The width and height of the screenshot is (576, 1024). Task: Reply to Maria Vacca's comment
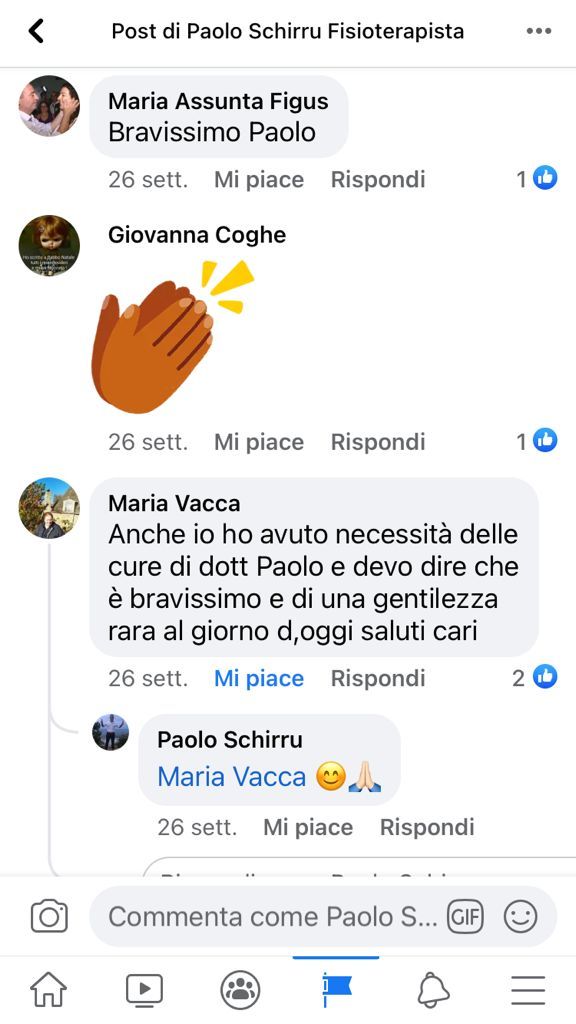[378, 679]
